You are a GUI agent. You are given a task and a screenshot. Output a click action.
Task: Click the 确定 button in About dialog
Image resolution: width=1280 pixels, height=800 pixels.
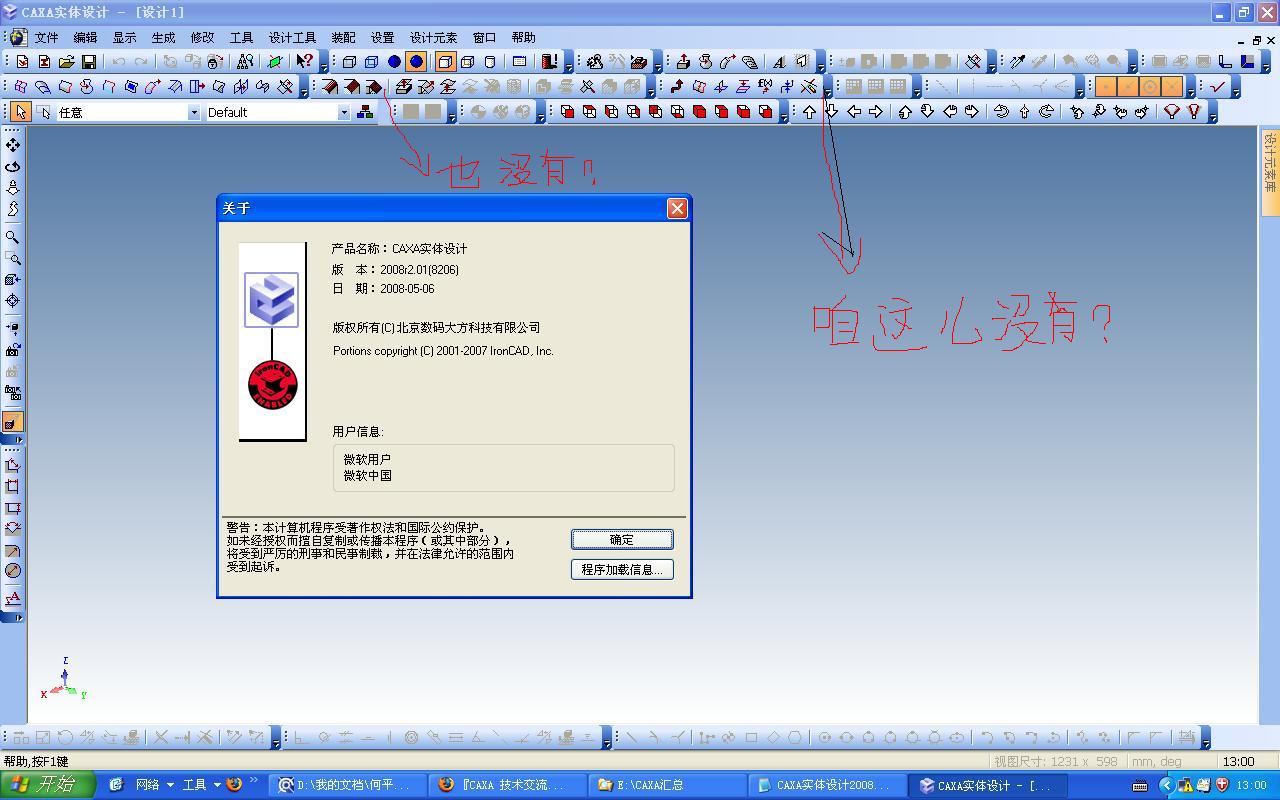(622, 540)
